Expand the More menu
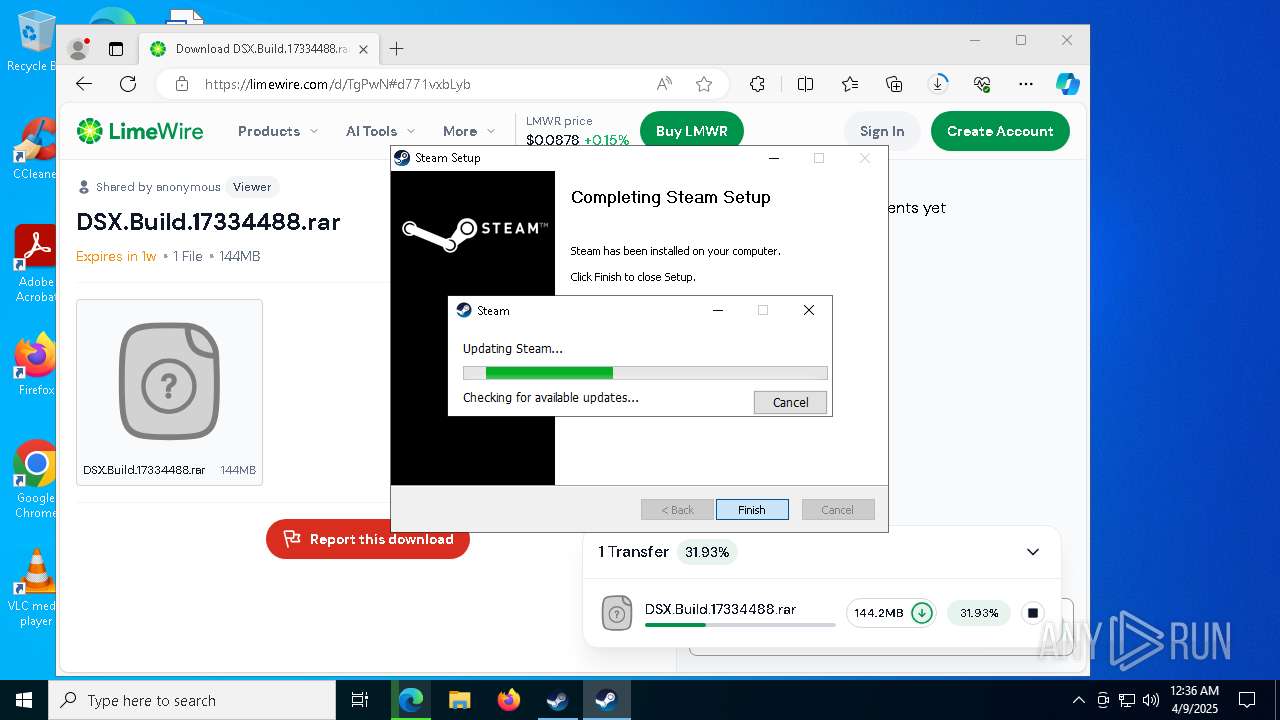1280x720 pixels. pos(469,131)
